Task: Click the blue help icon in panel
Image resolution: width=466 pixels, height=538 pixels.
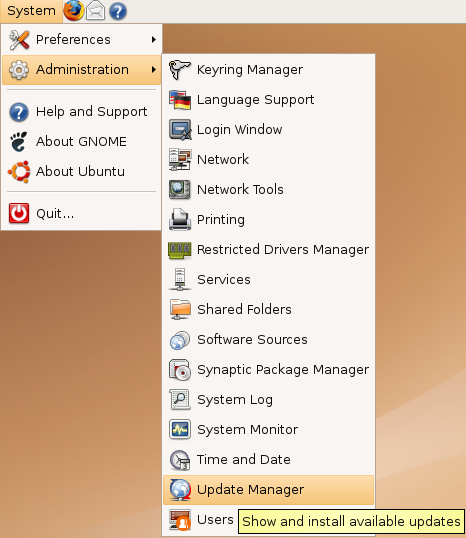Action: pos(118,11)
